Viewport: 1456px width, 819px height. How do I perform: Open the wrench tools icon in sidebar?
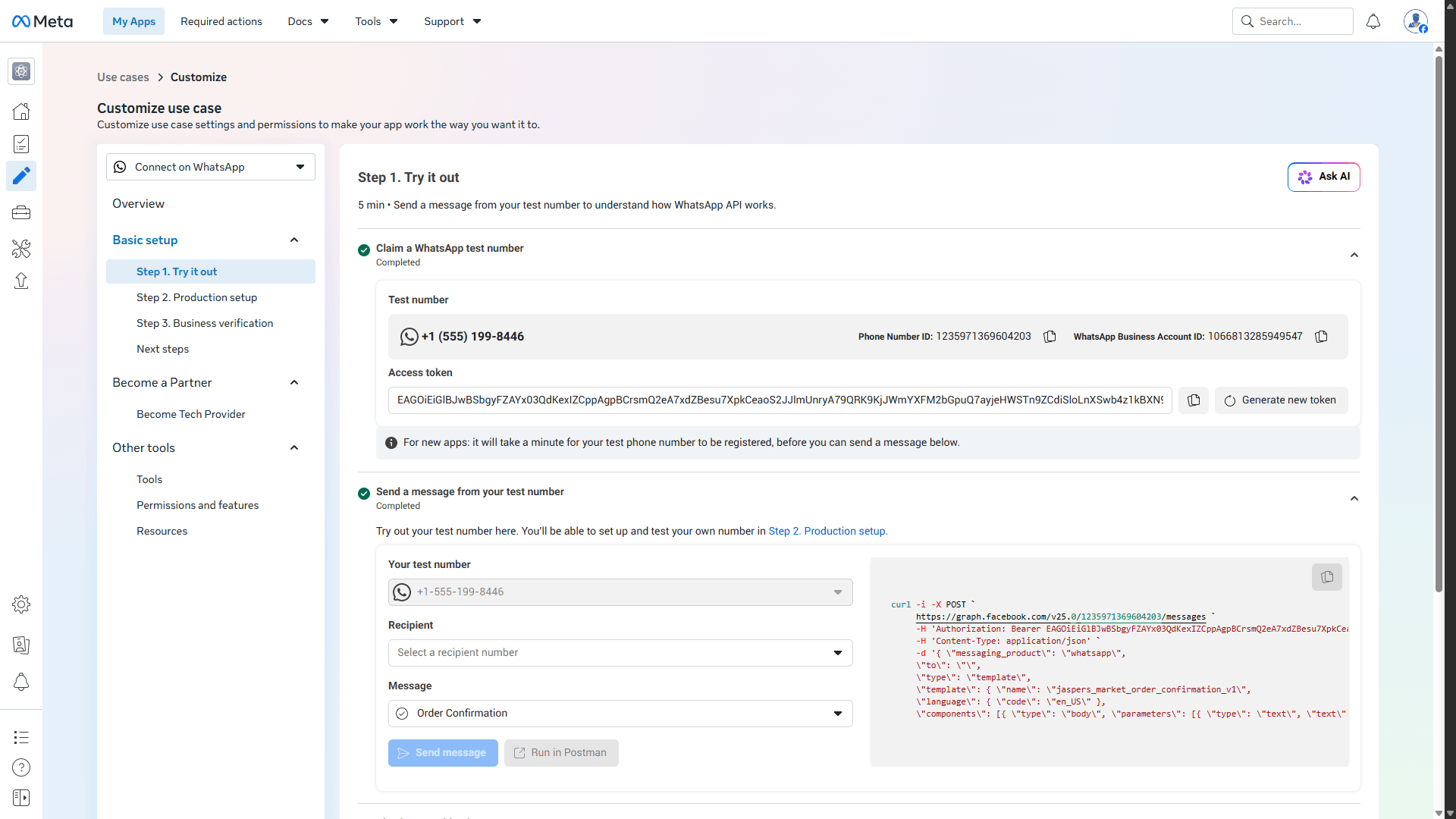coord(21,248)
